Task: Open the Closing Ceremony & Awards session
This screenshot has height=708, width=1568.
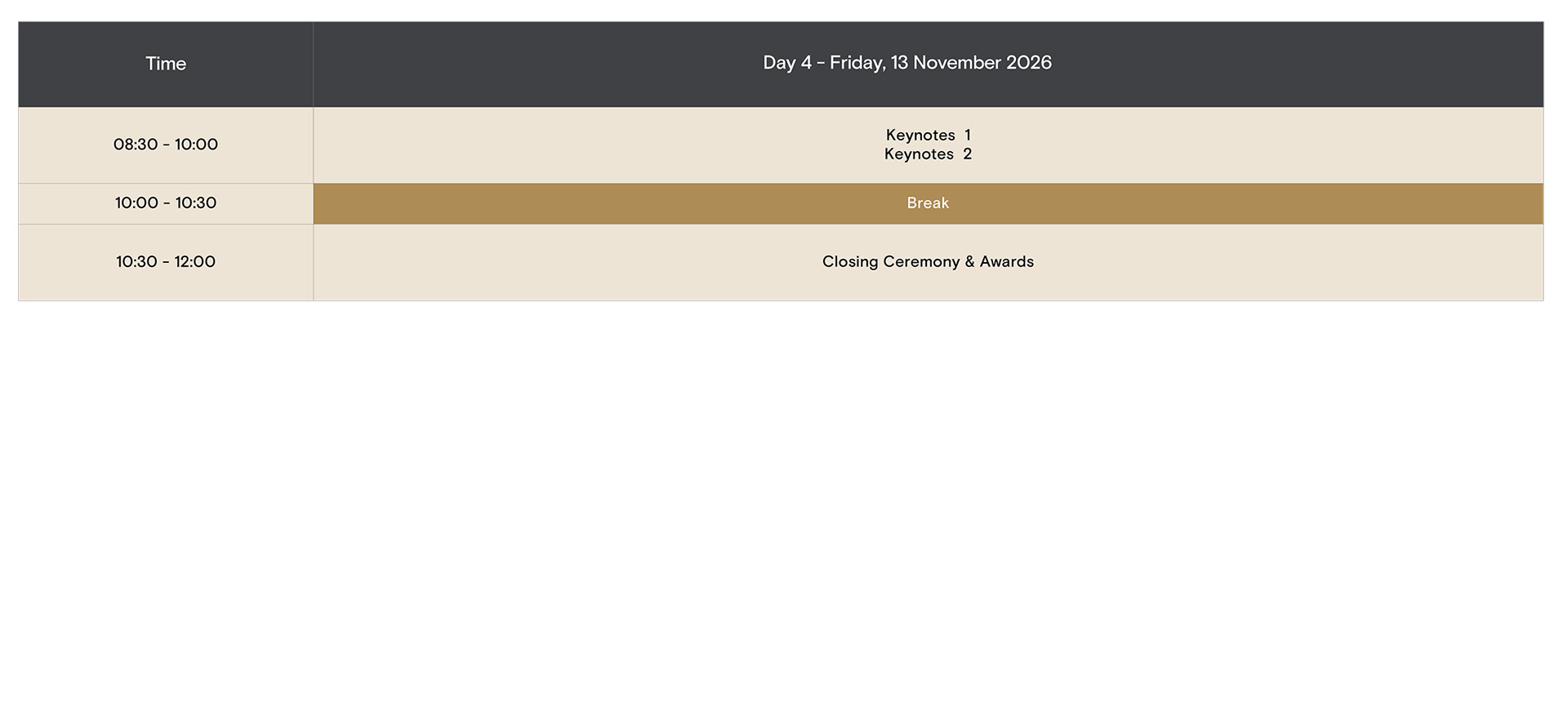Action: click(928, 262)
